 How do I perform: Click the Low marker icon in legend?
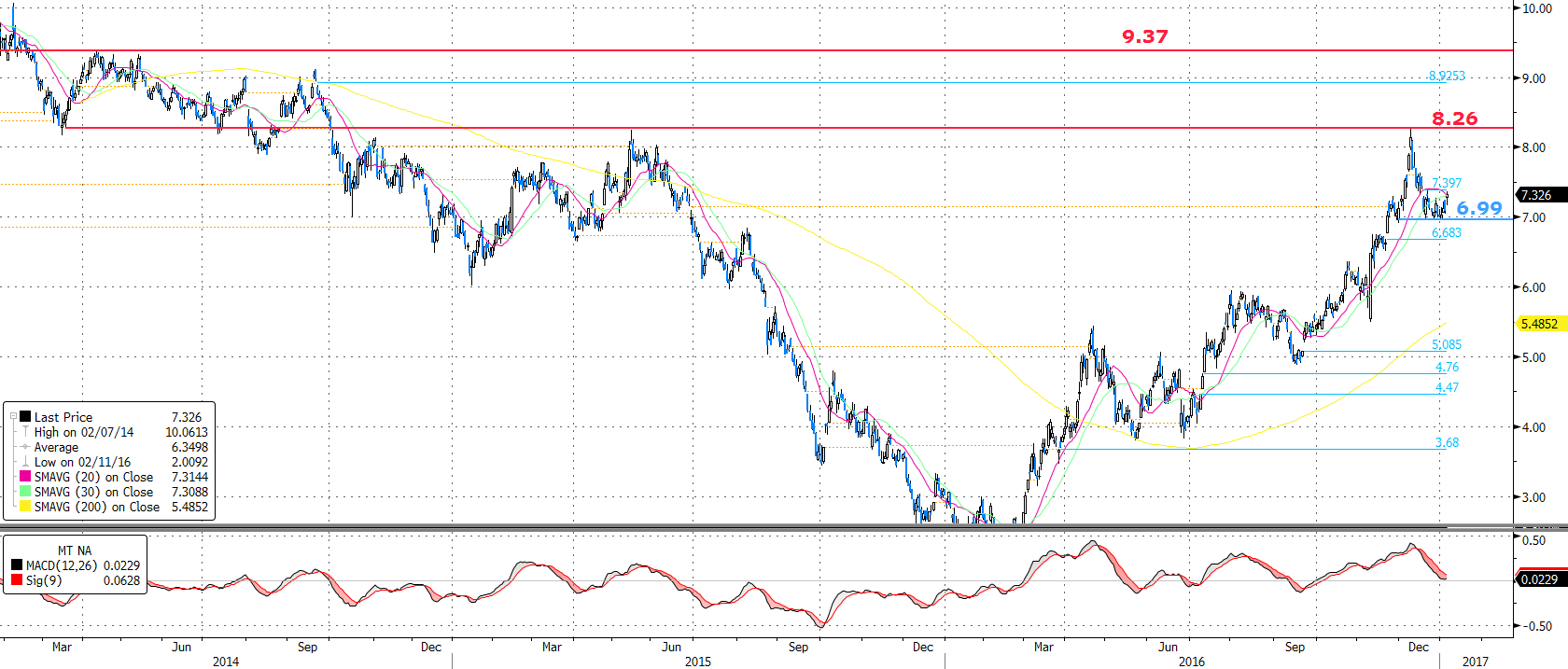(x=26, y=462)
